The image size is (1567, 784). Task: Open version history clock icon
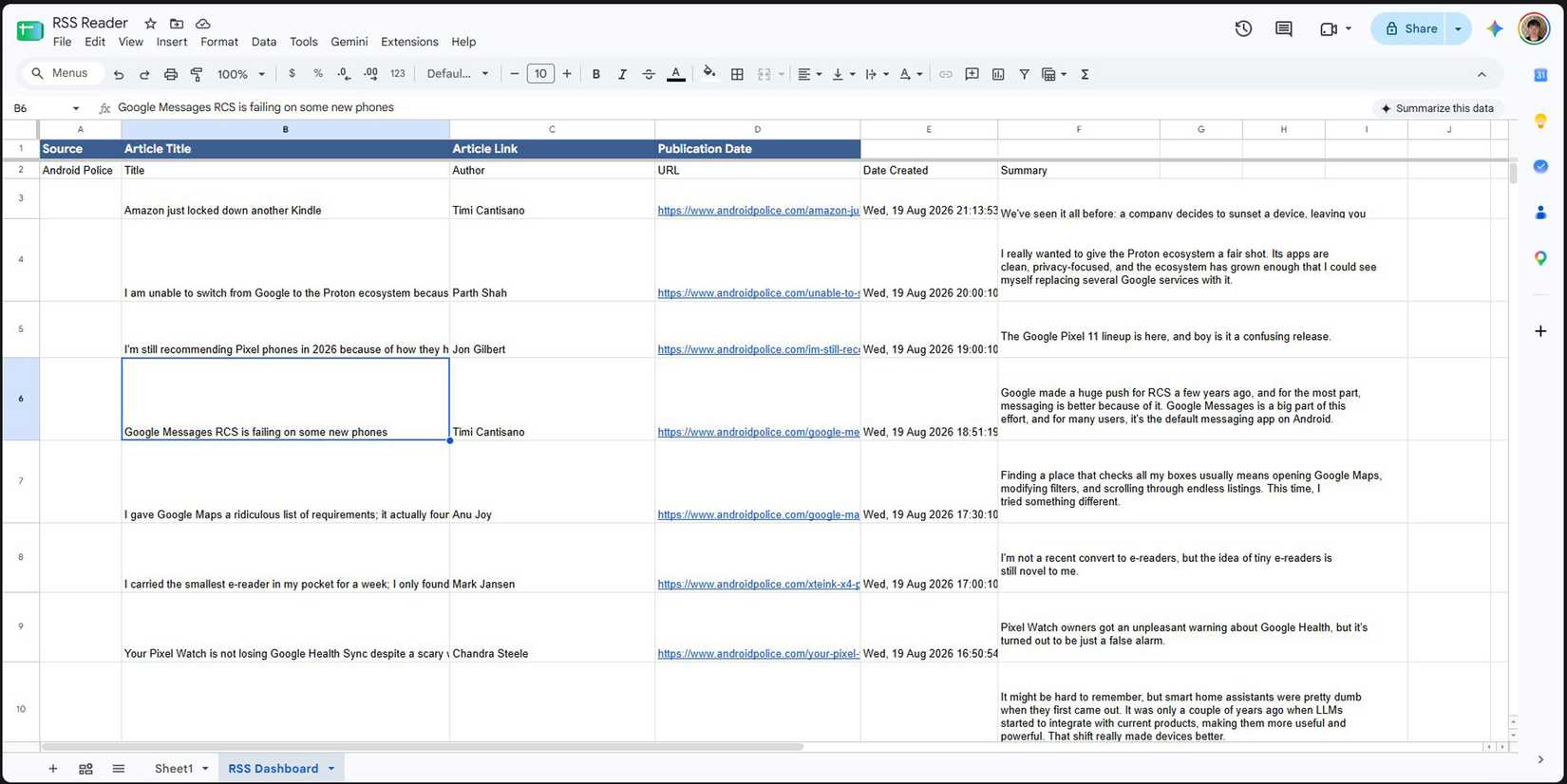pos(1243,28)
